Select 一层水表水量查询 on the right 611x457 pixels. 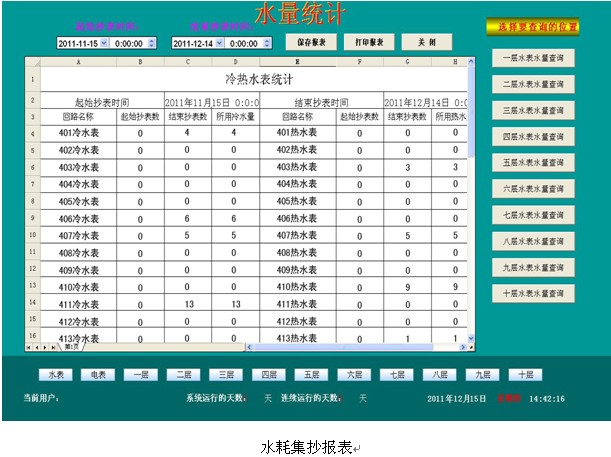coord(533,59)
